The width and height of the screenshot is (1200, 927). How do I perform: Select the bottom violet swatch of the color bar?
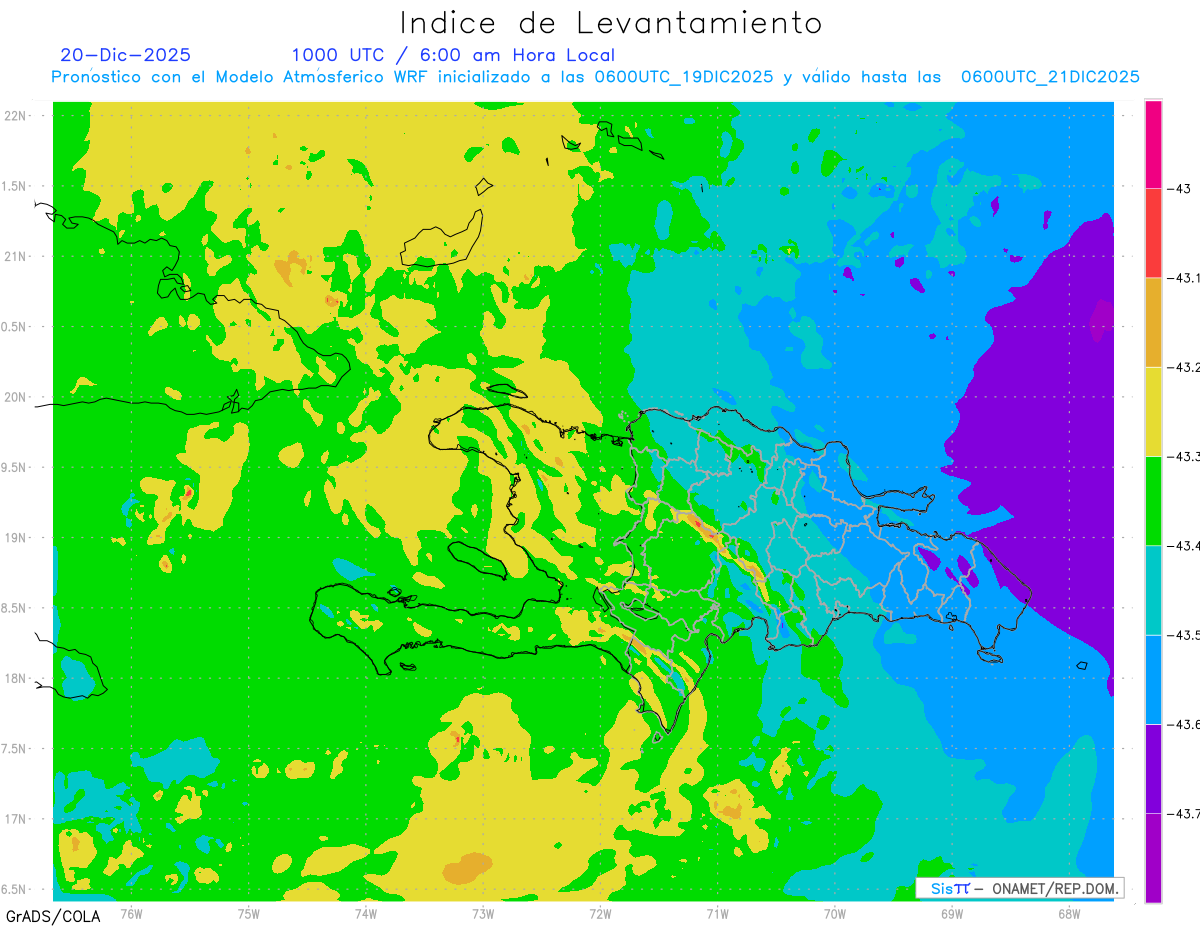point(1153,857)
